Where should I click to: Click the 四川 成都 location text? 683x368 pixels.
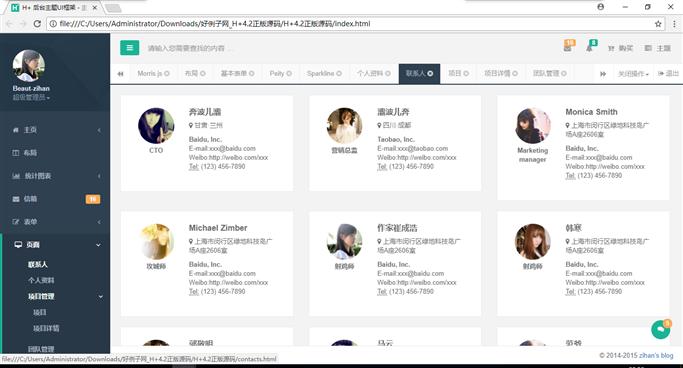point(397,125)
